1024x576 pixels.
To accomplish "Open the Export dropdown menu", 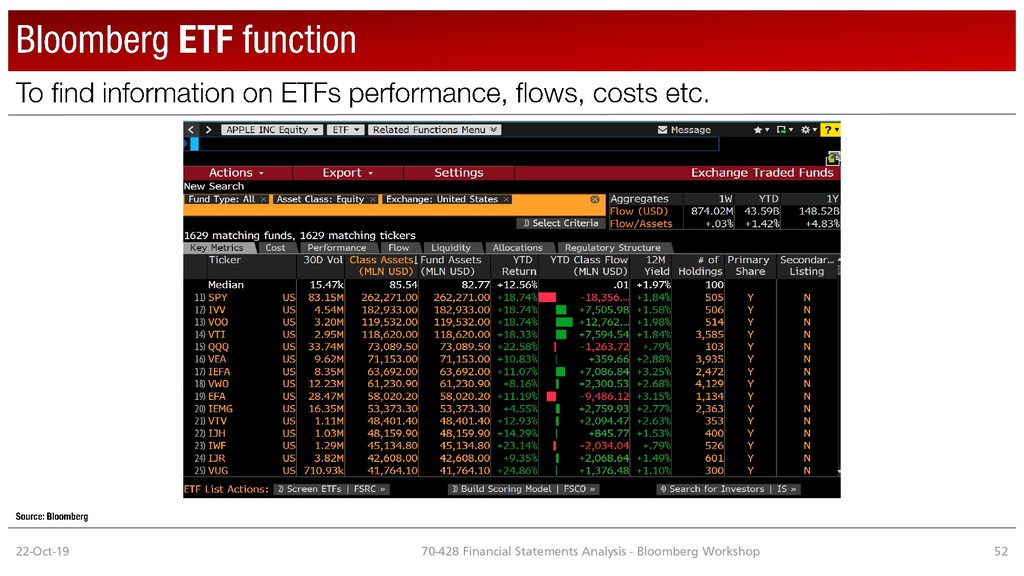I will coord(347,173).
